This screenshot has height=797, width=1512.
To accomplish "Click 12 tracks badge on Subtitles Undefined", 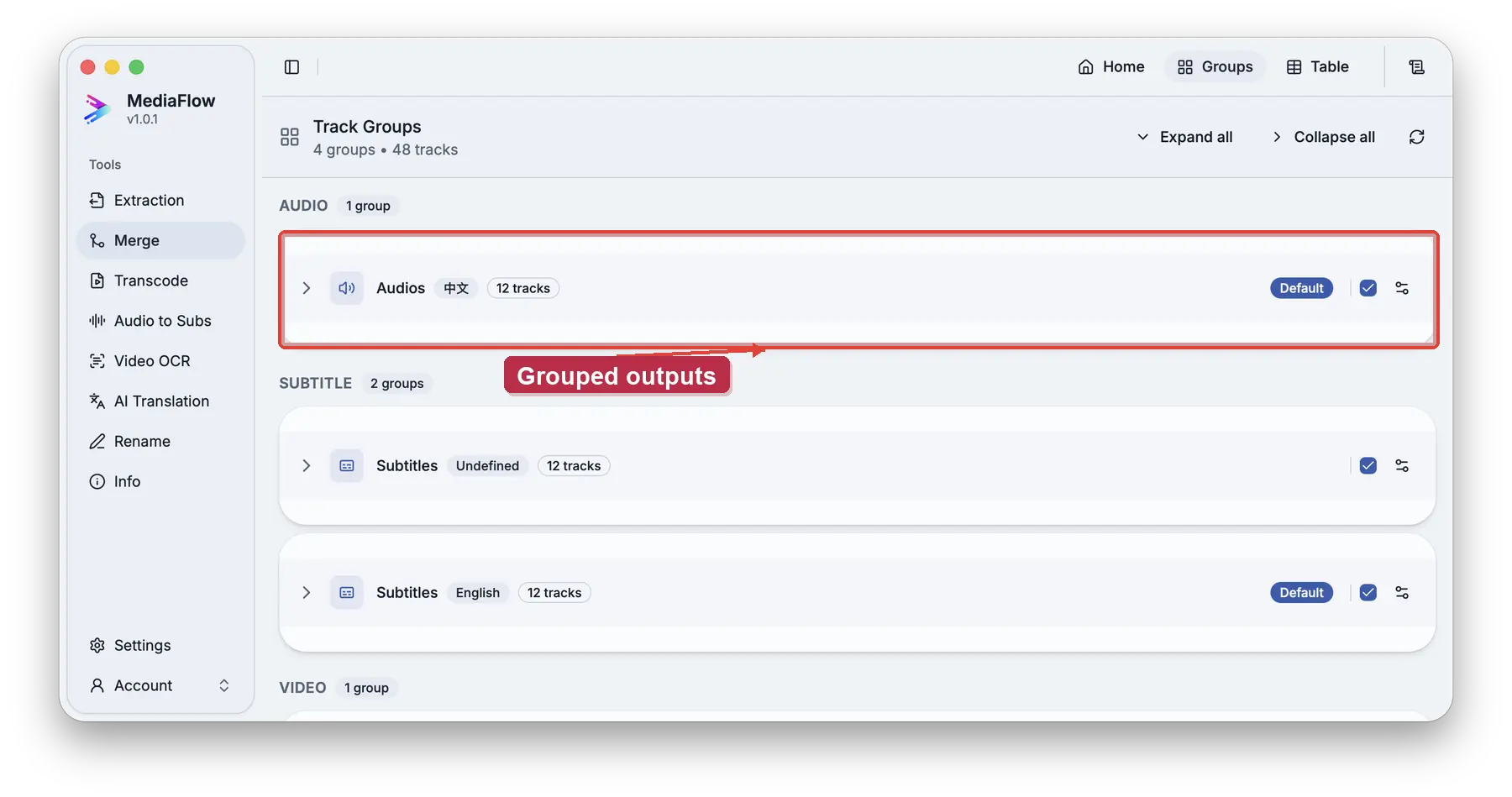I will tap(574, 466).
